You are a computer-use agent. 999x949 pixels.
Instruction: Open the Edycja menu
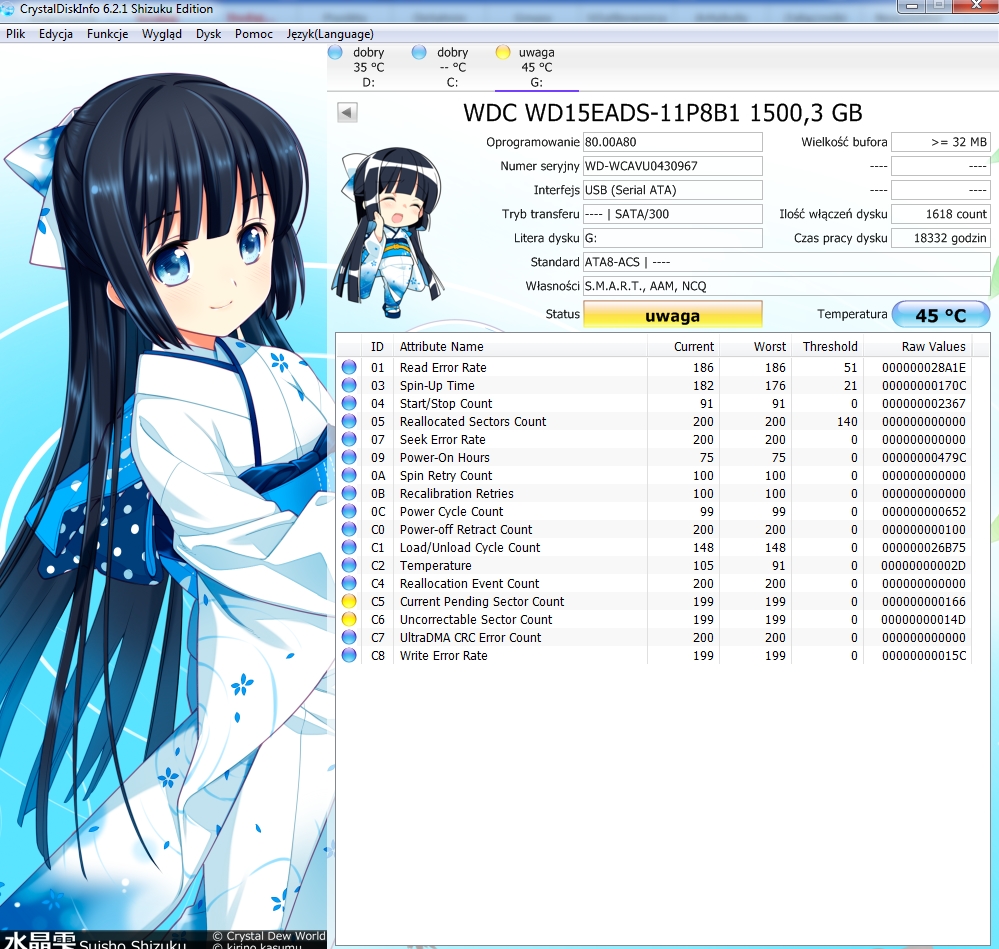click(x=55, y=34)
